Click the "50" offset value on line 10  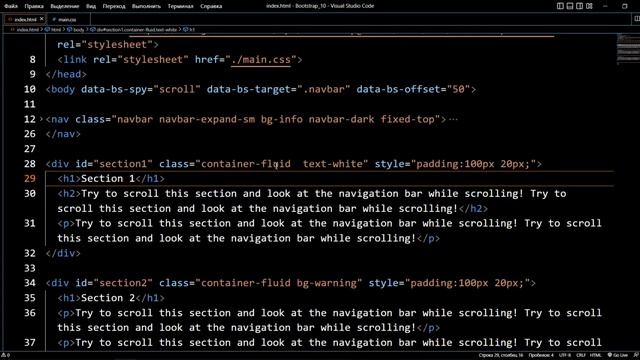click(458, 89)
